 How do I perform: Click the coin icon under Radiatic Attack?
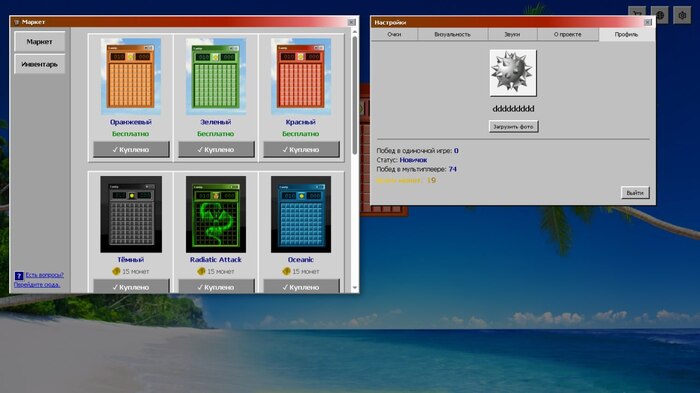(x=201, y=272)
